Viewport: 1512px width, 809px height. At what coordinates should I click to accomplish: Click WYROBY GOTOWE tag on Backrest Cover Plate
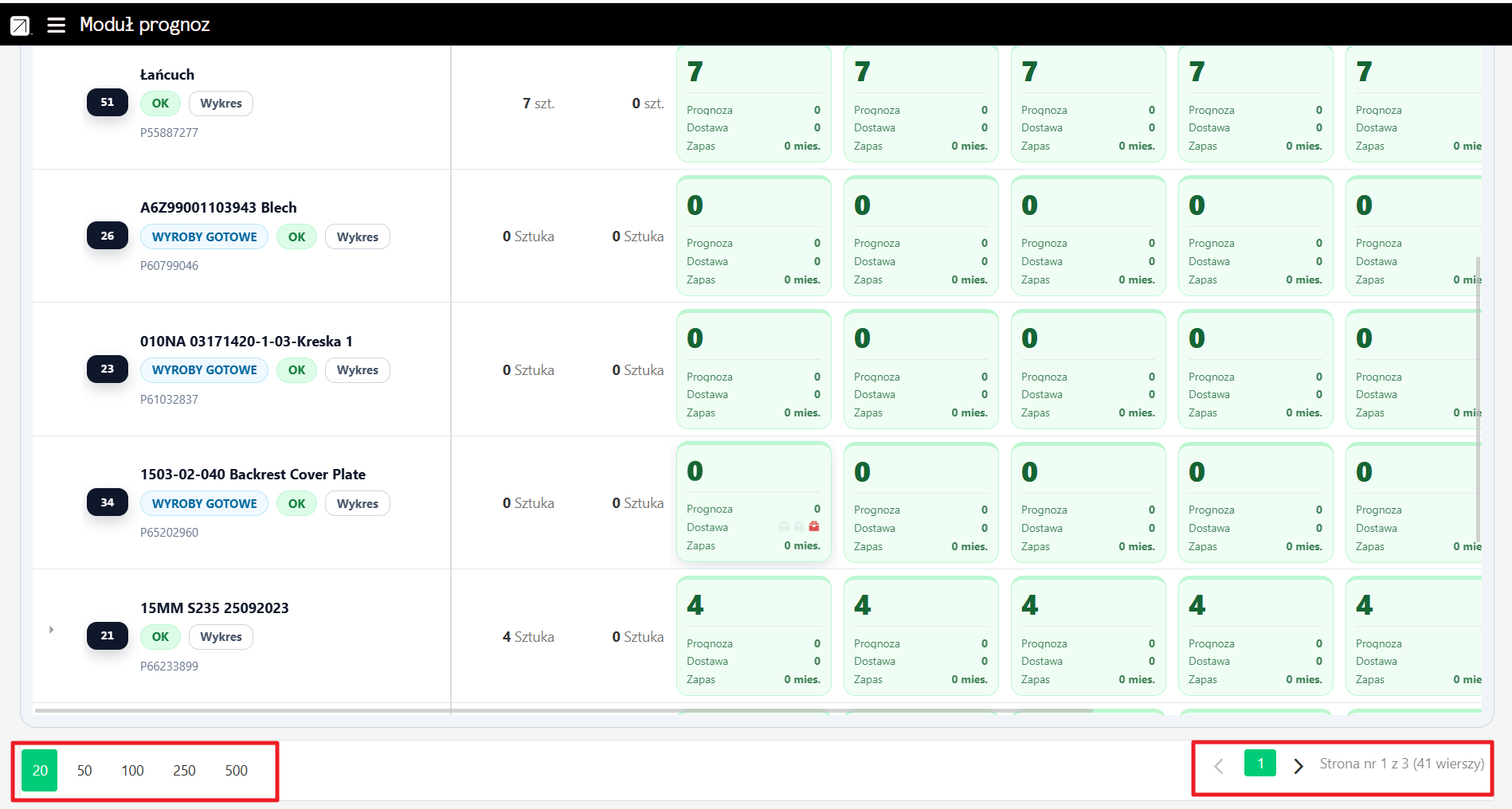(204, 504)
